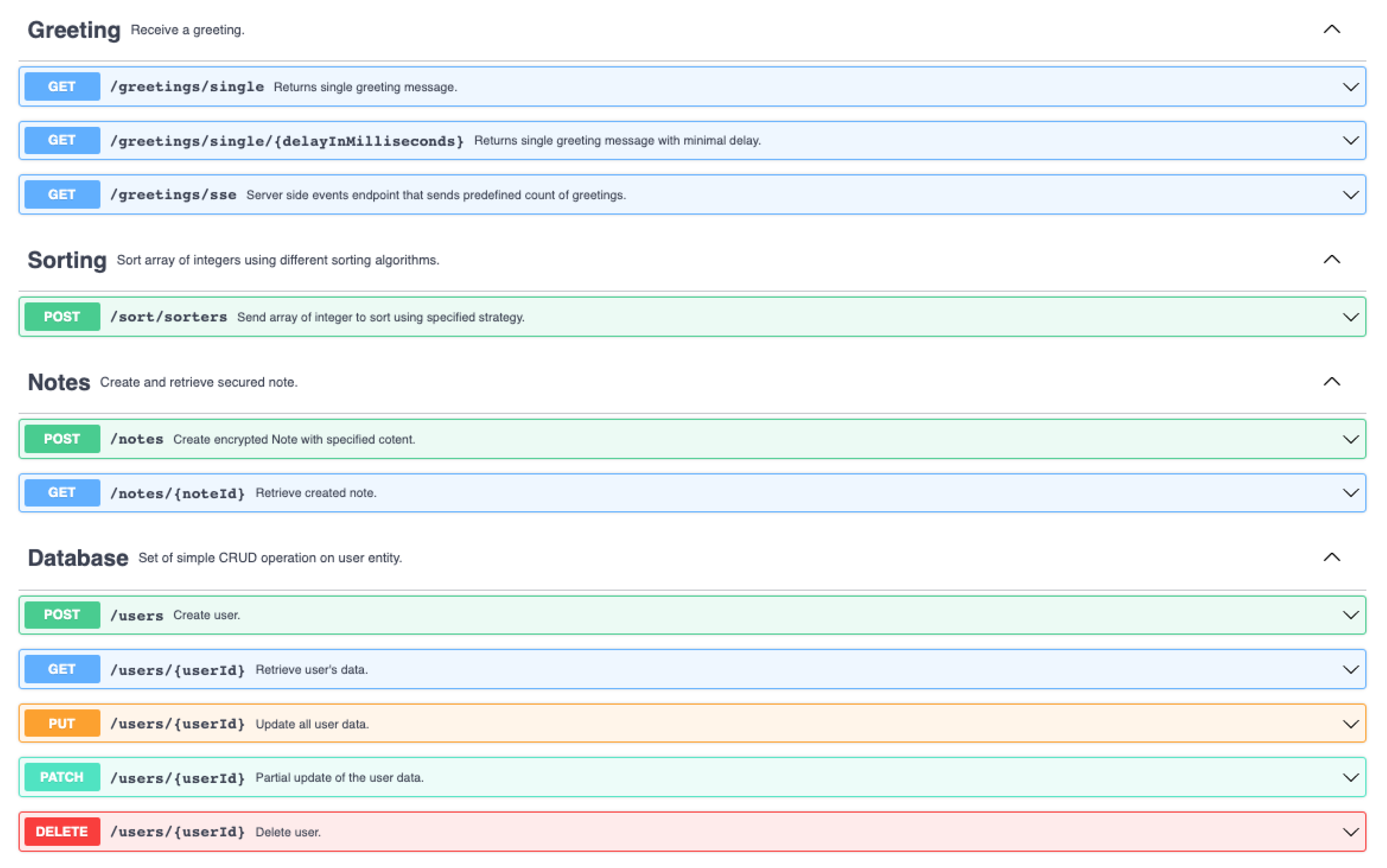Click the DELETE method badge
1387x868 pixels.
(62, 832)
